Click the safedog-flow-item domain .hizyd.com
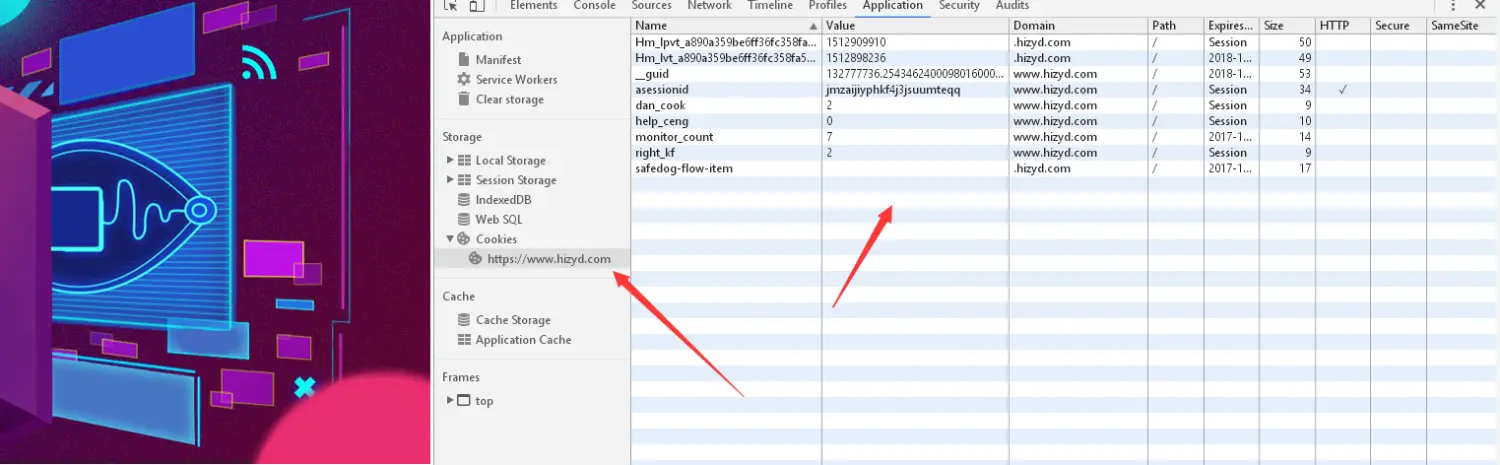The width and height of the screenshot is (1500, 465). click(1041, 168)
